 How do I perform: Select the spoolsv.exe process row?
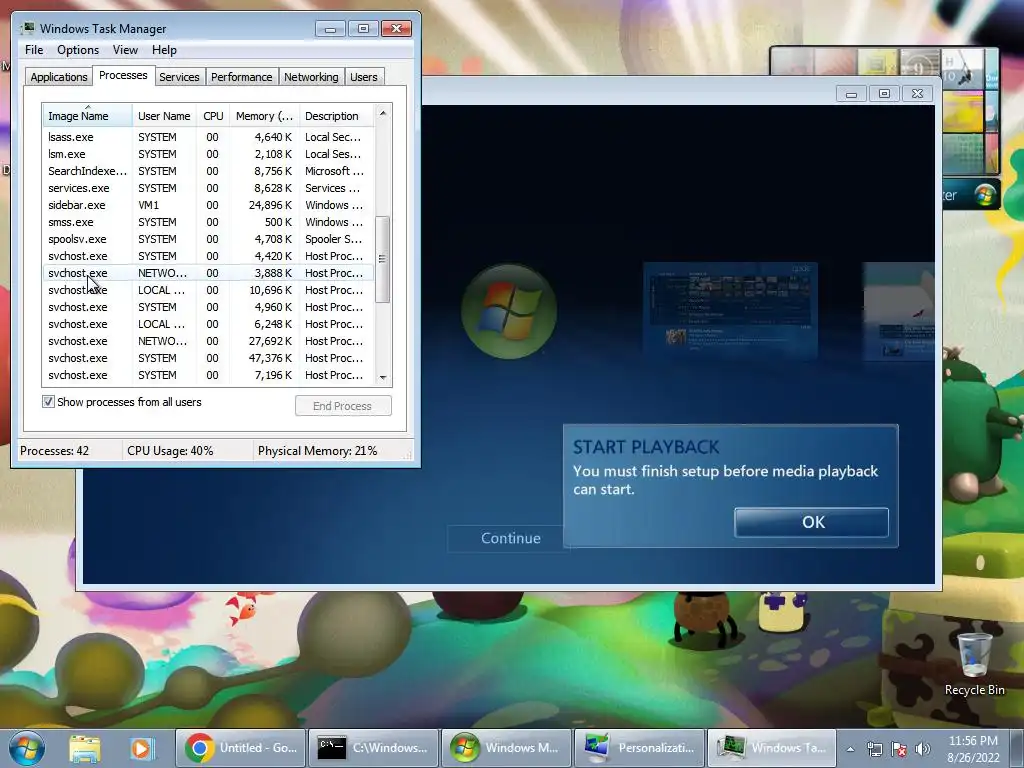(208, 239)
